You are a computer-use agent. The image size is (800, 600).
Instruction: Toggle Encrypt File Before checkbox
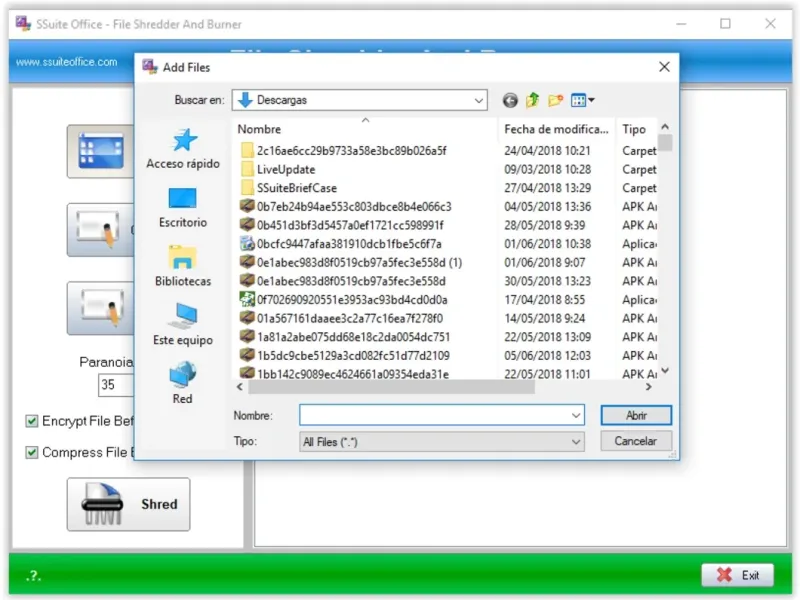point(32,421)
